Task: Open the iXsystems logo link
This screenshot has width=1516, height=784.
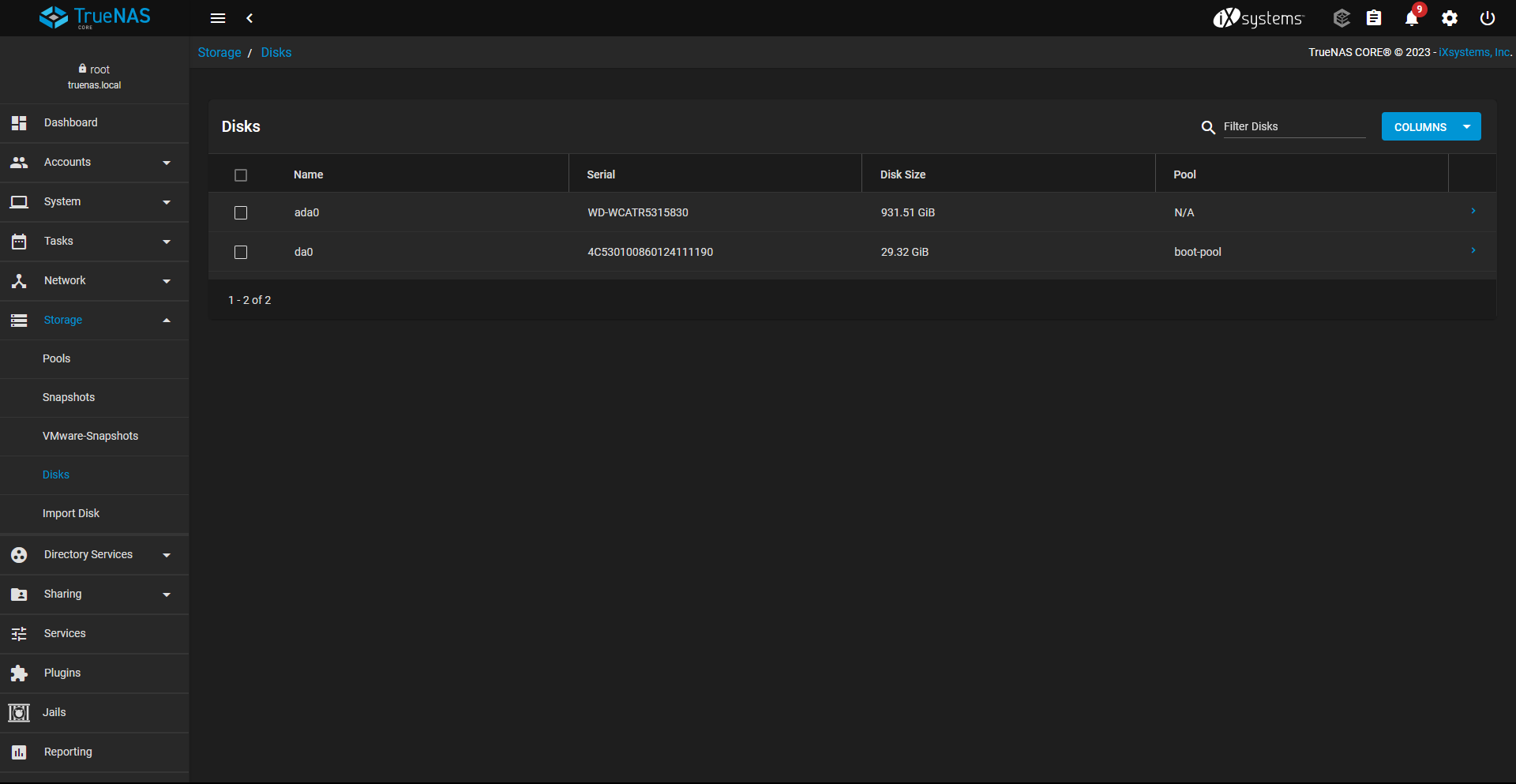Action: [1259, 17]
